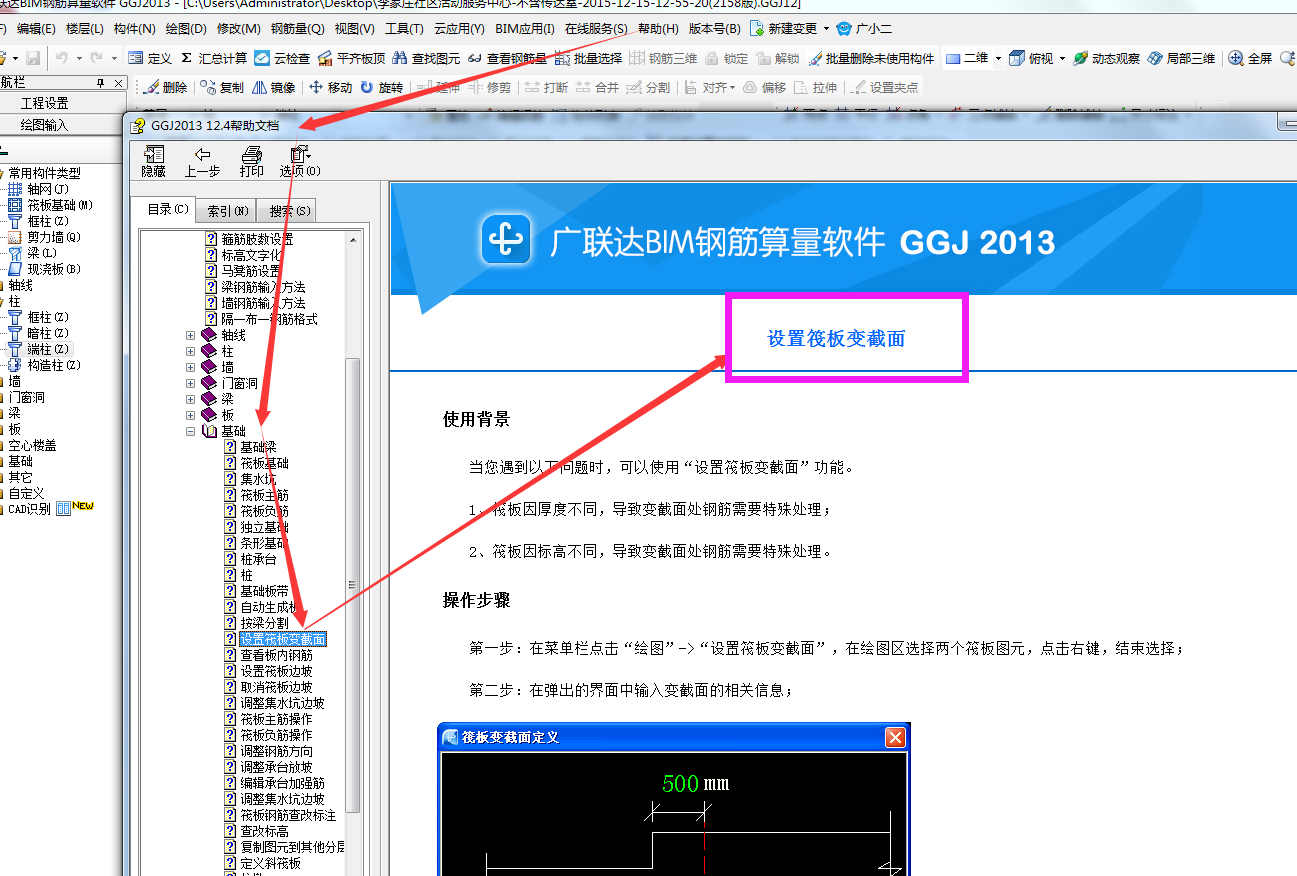Viewport: 1297px width, 876px height.
Task: Open 查找图元 binoculars tool
Action: click(427, 59)
